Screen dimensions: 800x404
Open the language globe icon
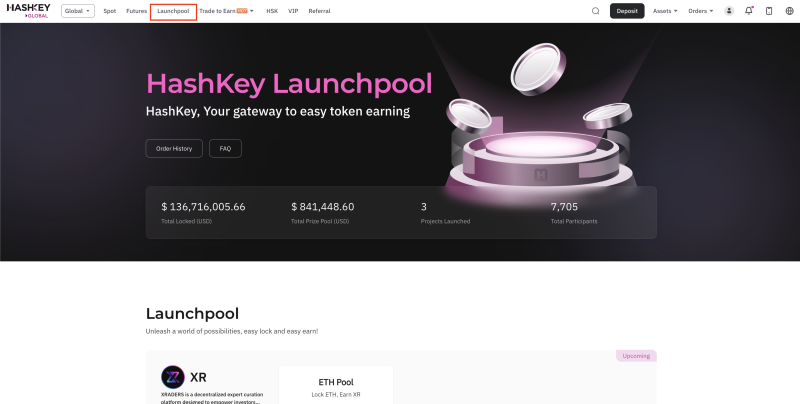click(789, 11)
